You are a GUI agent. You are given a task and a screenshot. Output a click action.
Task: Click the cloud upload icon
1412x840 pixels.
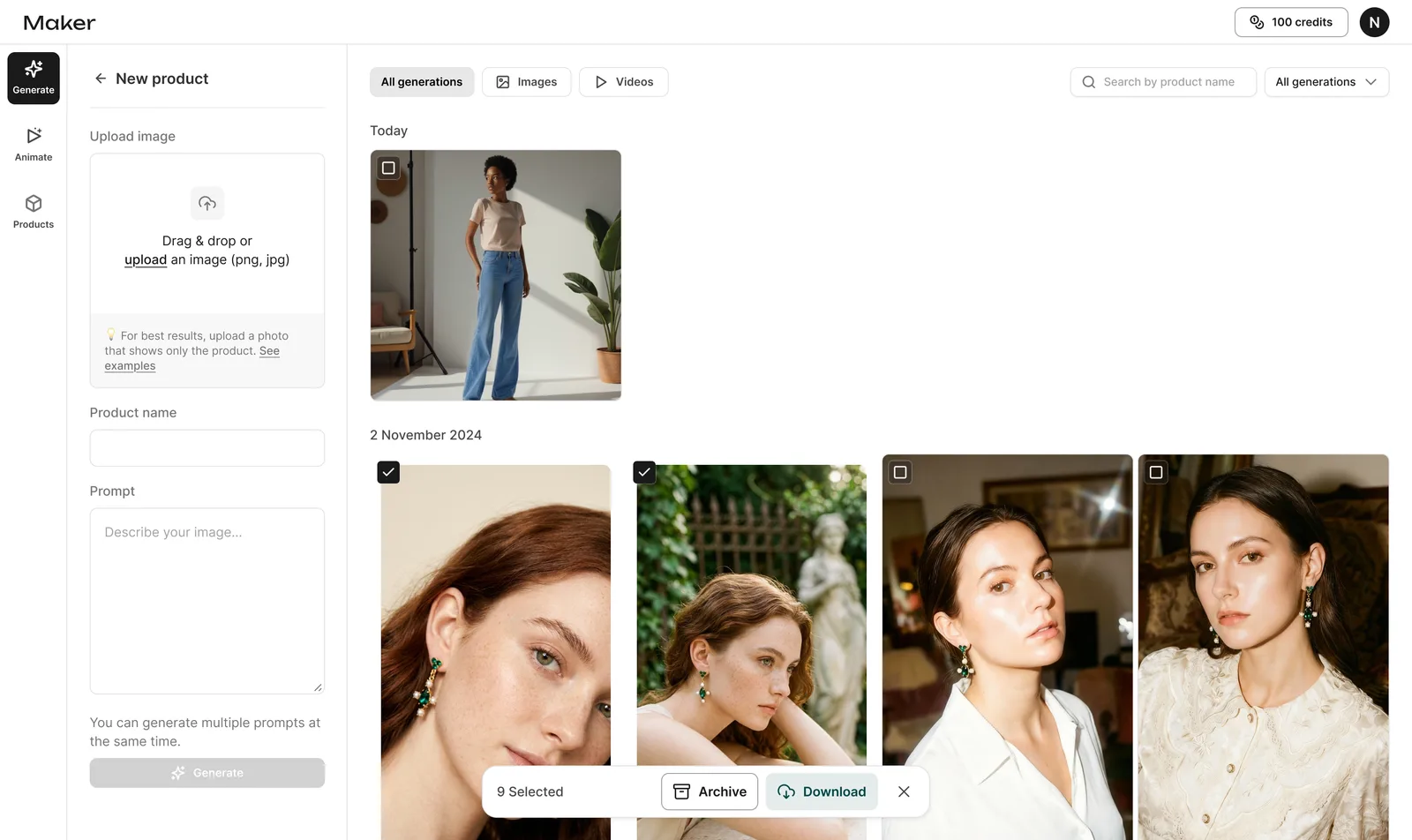tap(207, 203)
